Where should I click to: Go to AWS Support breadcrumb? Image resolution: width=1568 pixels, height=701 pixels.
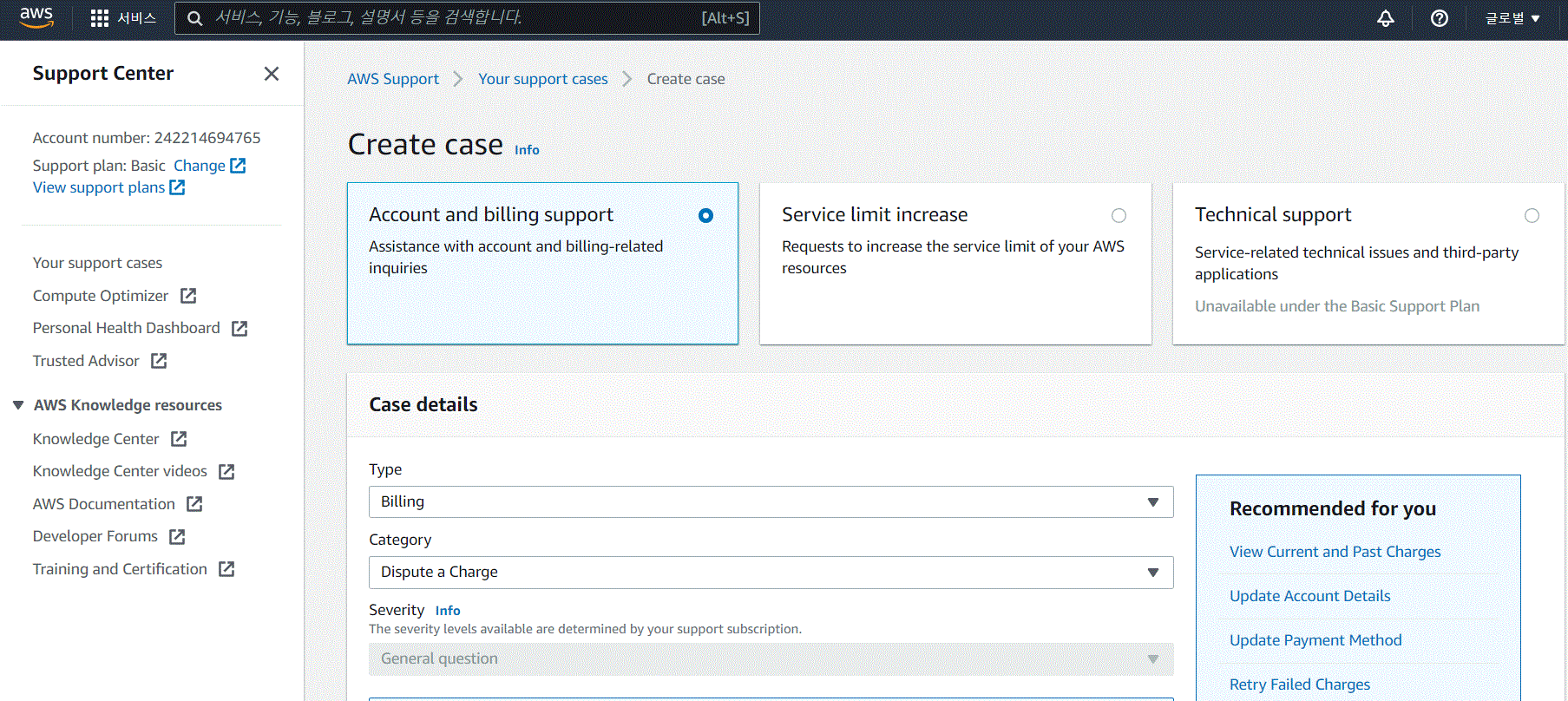(393, 79)
